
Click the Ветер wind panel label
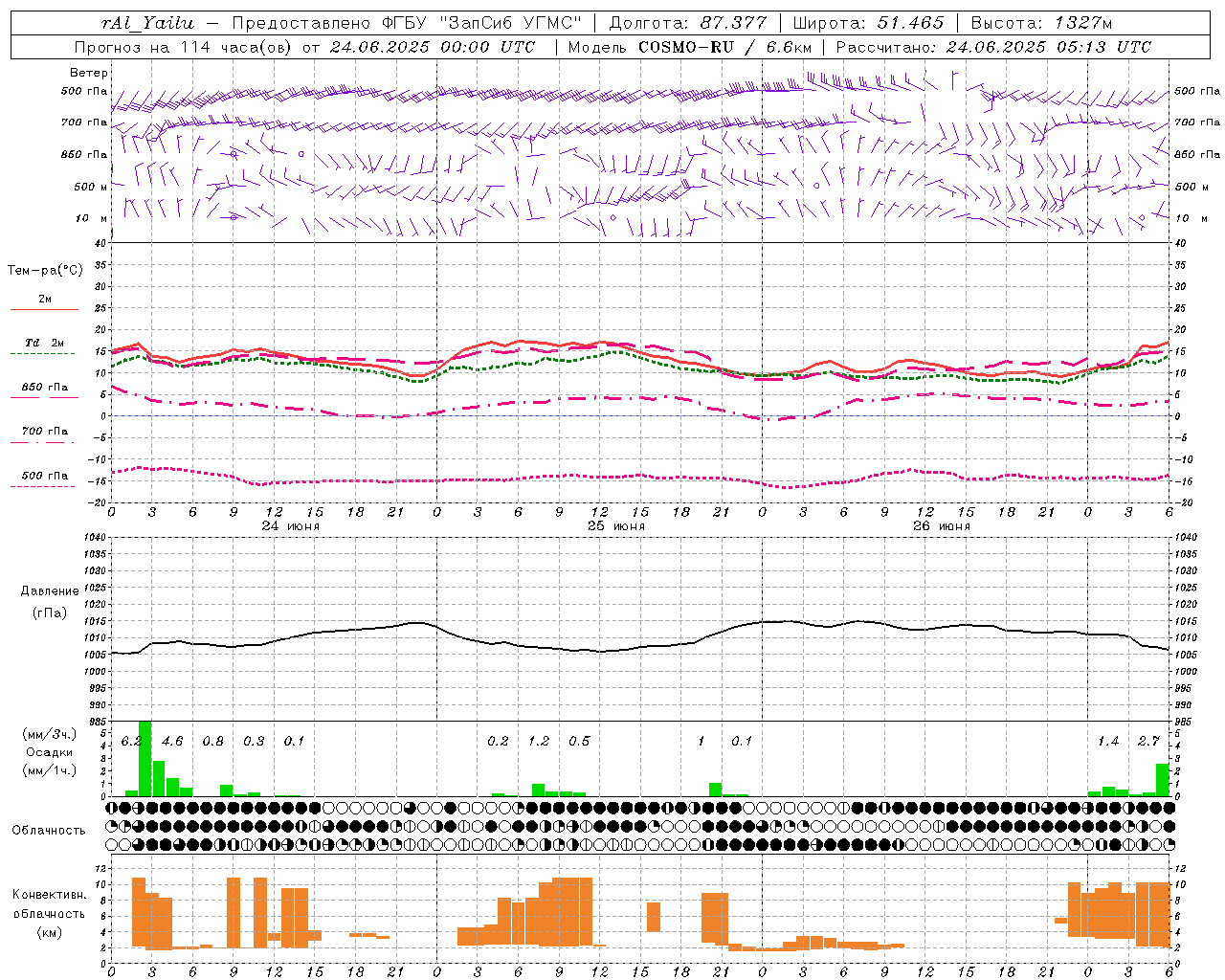tap(89, 73)
